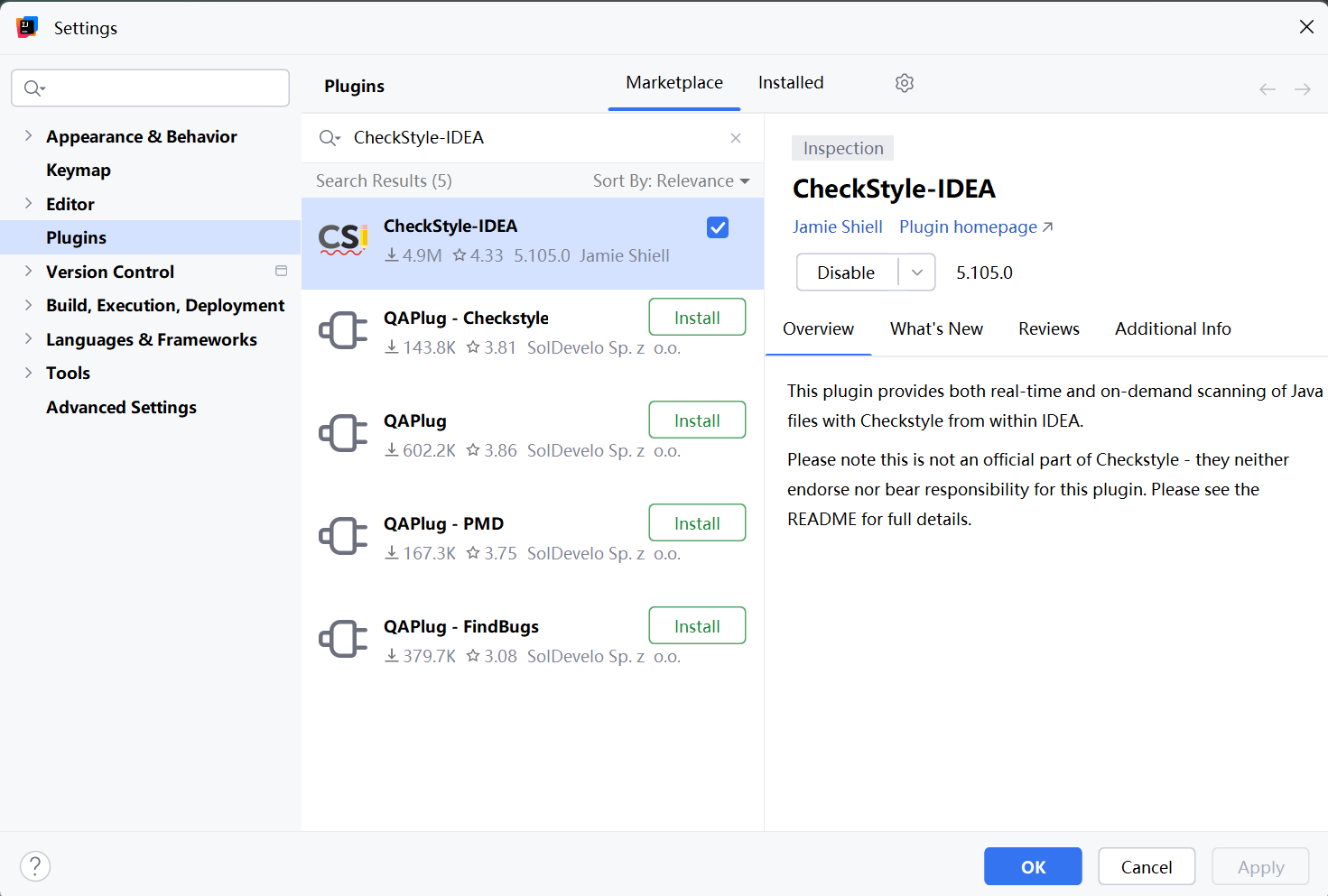
Task: Click the CheckStyle-IDEA CS logo icon
Action: tap(343, 240)
